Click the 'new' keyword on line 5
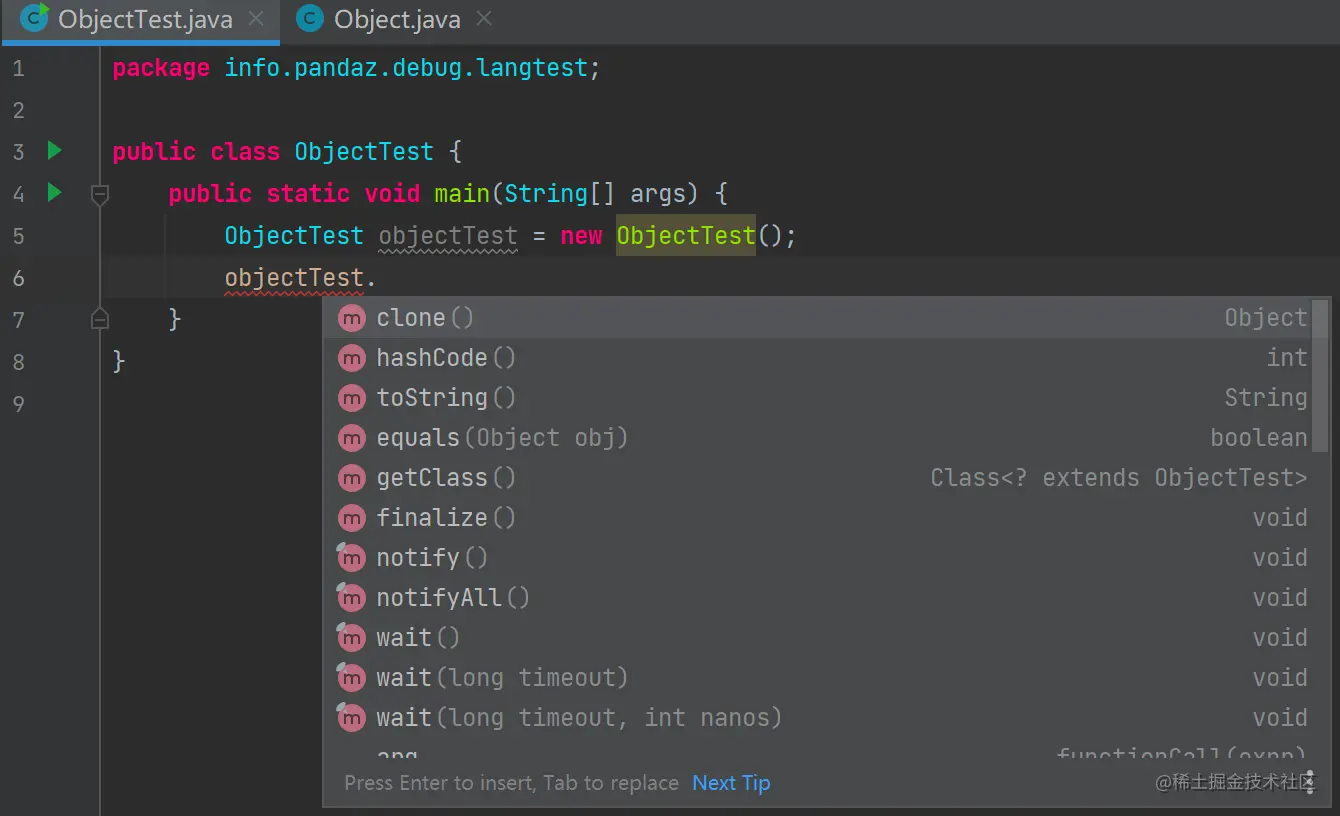1340x816 pixels. click(581, 236)
